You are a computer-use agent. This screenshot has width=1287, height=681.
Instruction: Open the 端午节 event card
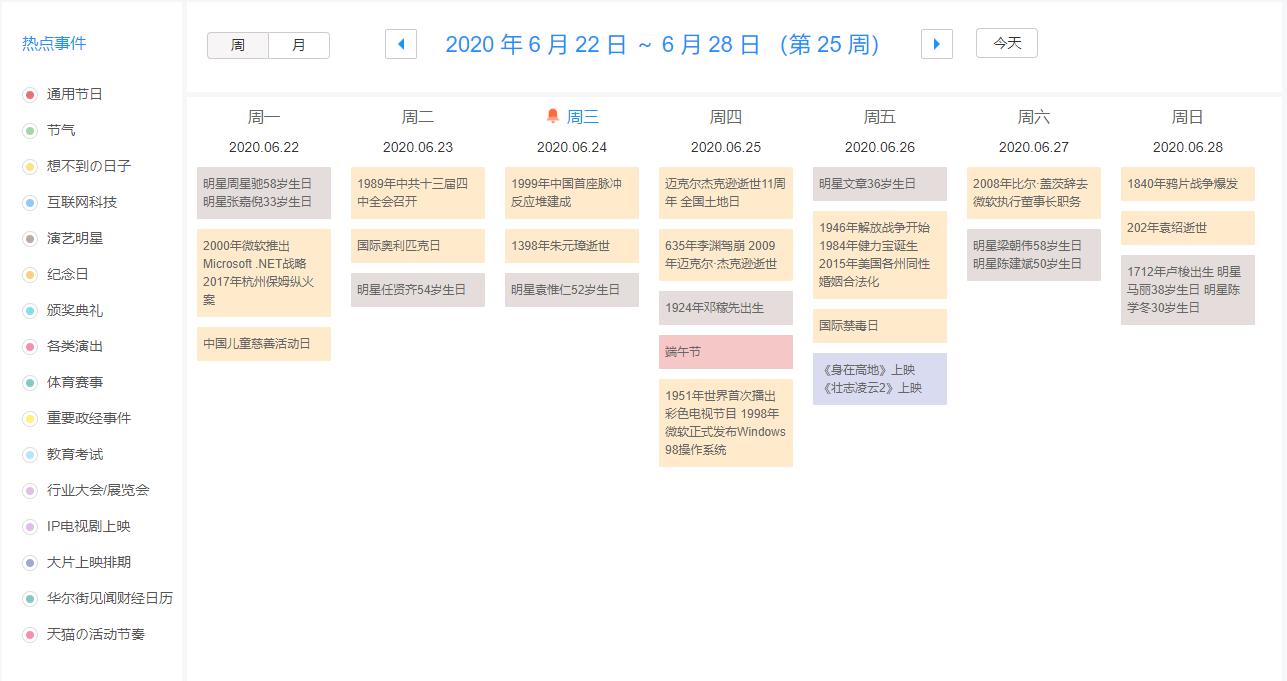726,352
